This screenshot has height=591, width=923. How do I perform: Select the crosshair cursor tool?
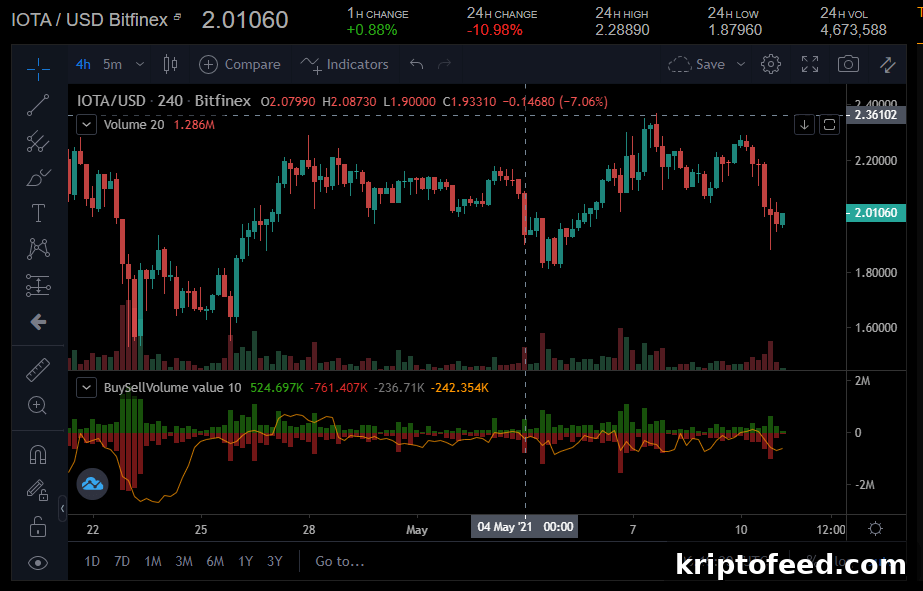[x=38, y=69]
